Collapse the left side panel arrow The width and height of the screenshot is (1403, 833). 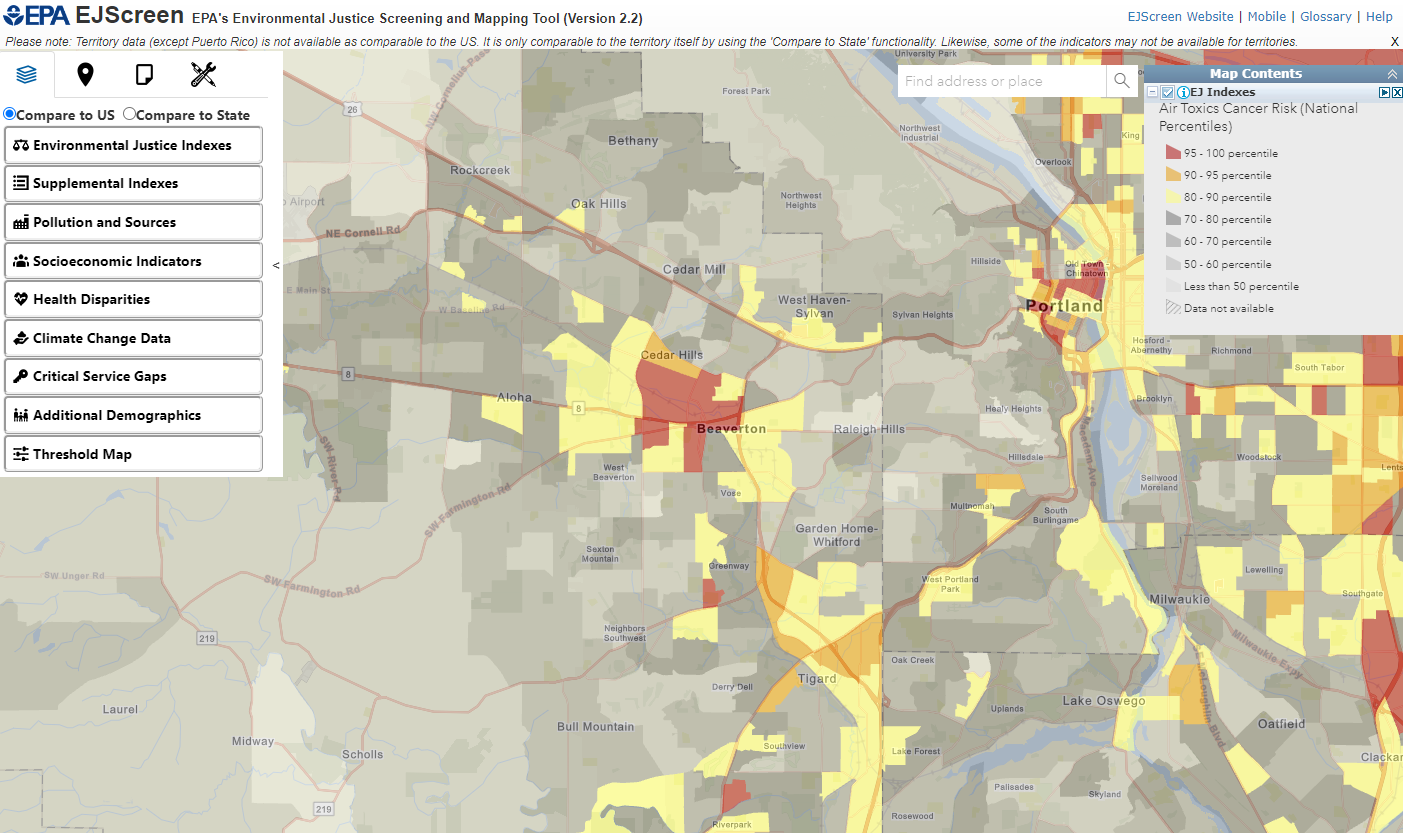pyautogui.click(x=276, y=265)
